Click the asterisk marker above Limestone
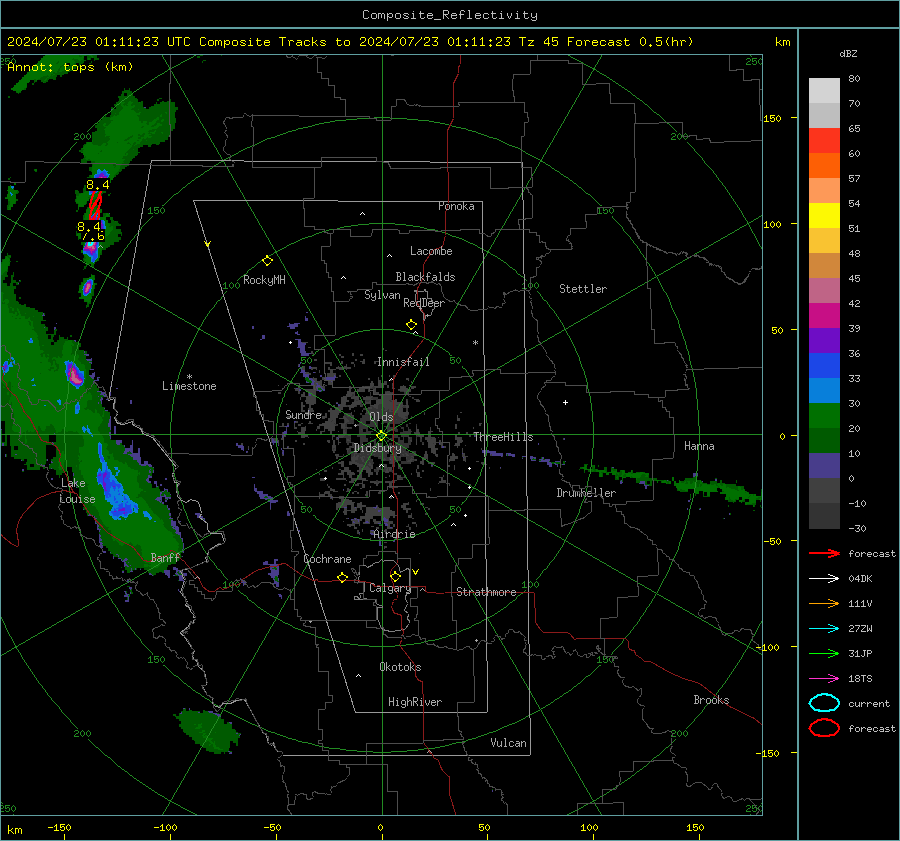The height and width of the screenshot is (841, 900). pos(189,377)
